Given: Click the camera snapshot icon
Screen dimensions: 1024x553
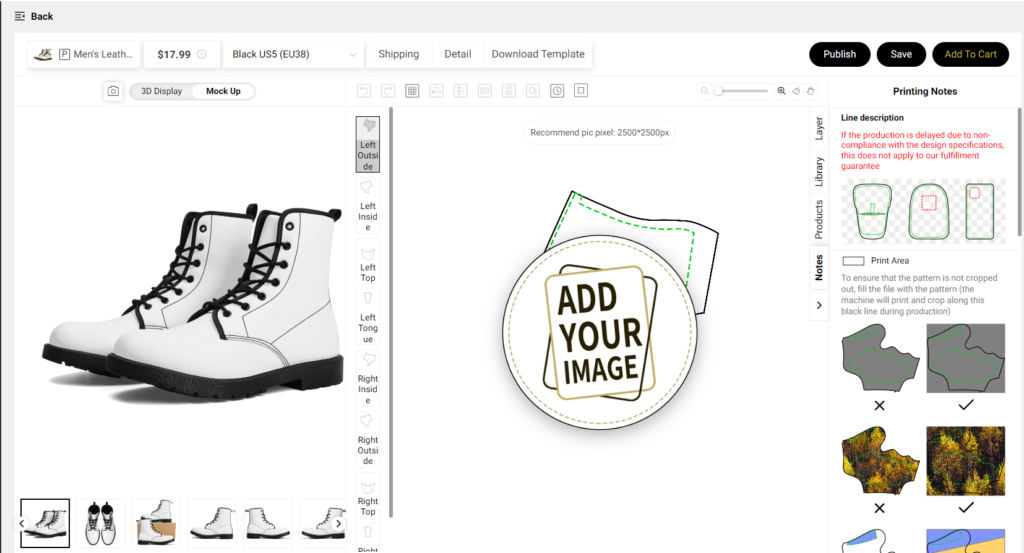Looking at the screenshot, I should coord(113,91).
